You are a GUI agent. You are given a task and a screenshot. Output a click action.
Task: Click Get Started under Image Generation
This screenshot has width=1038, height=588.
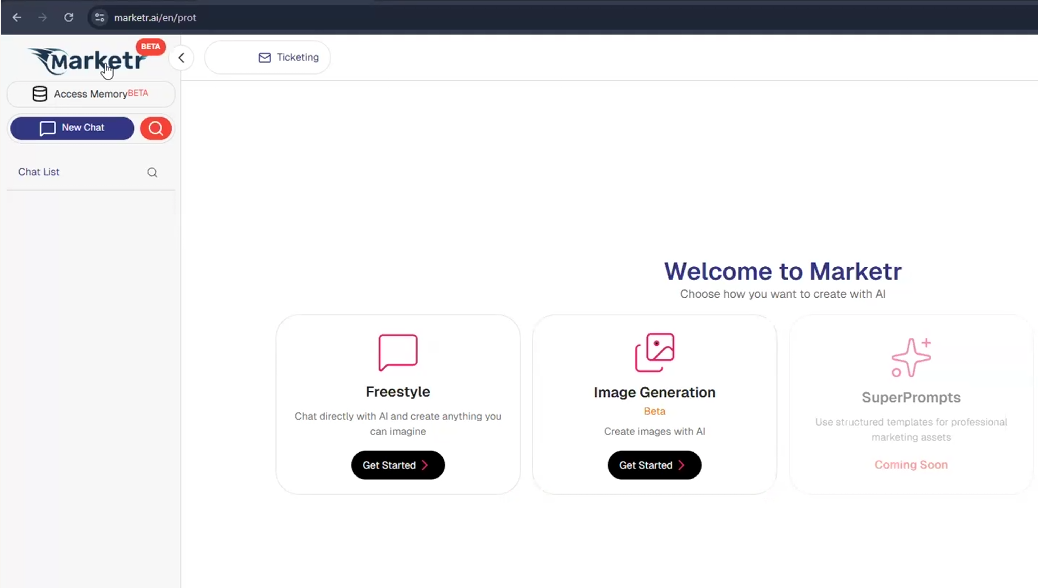click(655, 465)
